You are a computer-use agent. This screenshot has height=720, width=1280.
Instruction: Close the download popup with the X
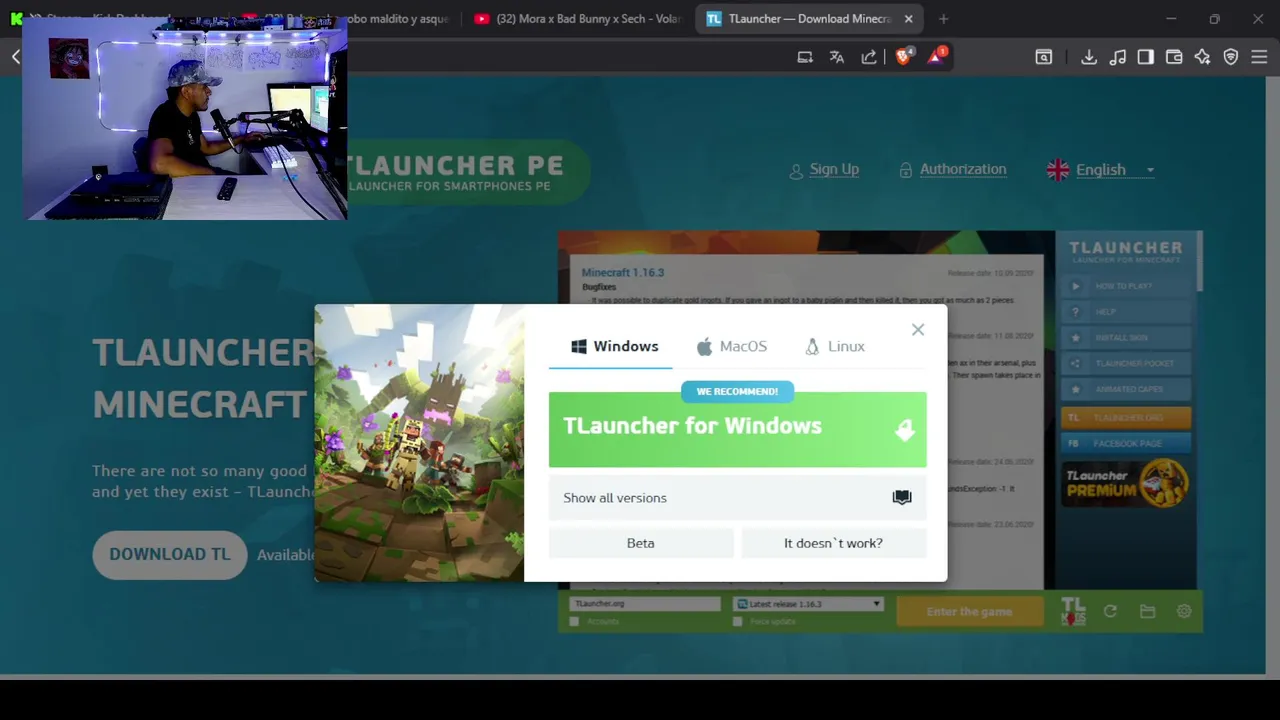pos(918,330)
